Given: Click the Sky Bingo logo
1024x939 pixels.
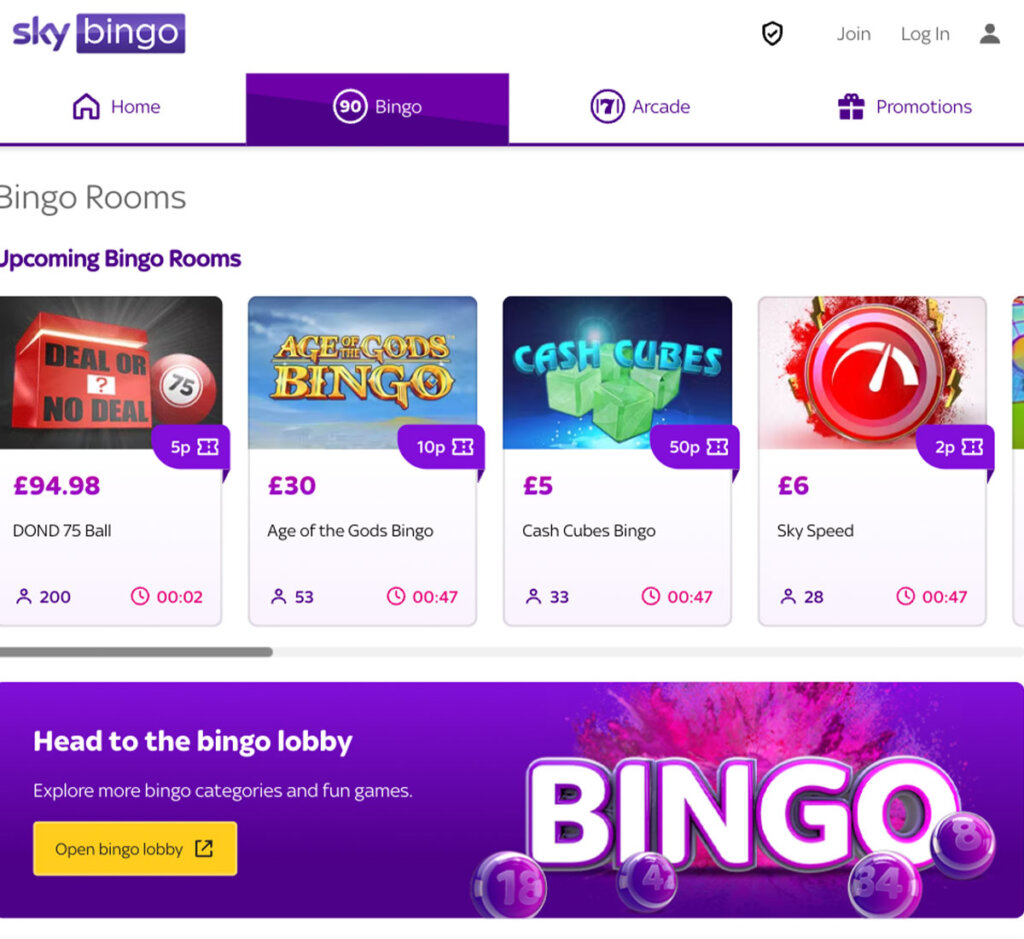Looking at the screenshot, I should (97, 32).
